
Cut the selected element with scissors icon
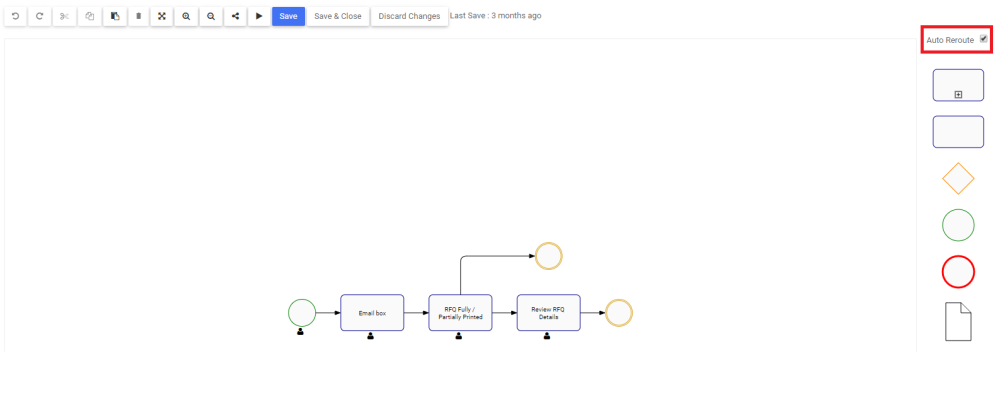click(x=64, y=17)
